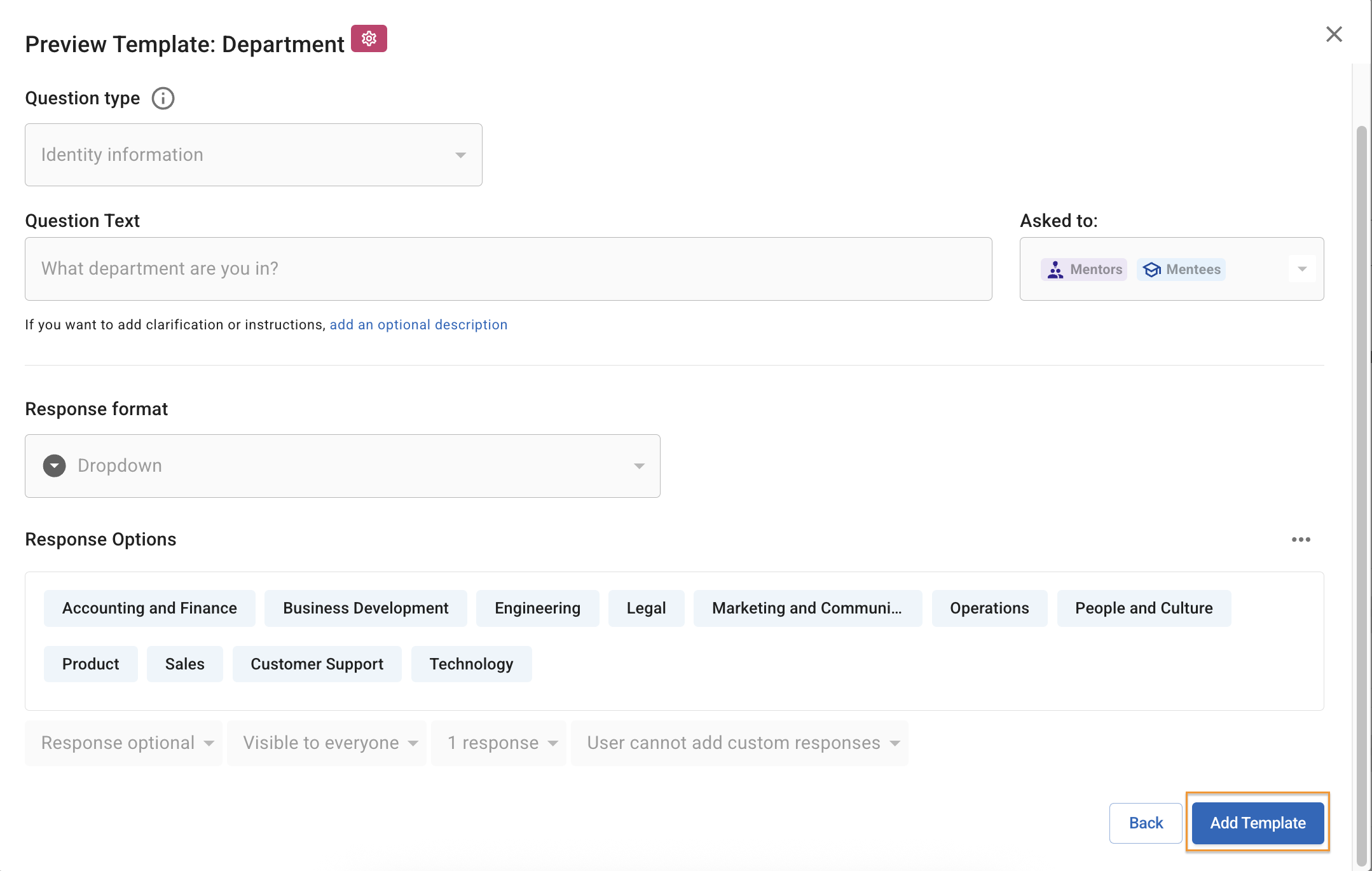The width and height of the screenshot is (1372, 871).
Task: Toggle the Mentors audience selection
Action: pyautogui.click(x=1083, y=270)
